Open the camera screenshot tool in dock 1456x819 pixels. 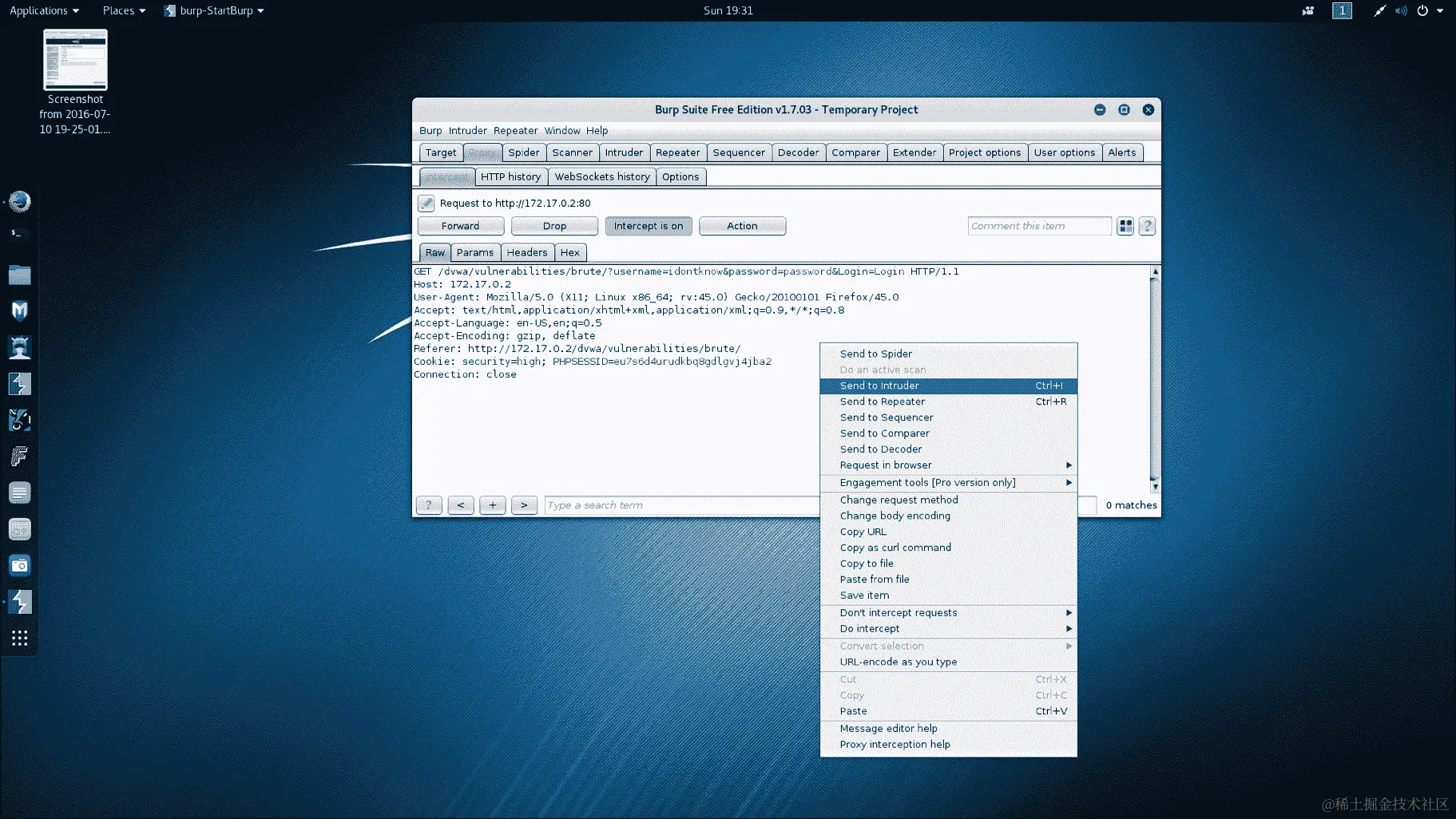tap(19, 565)
